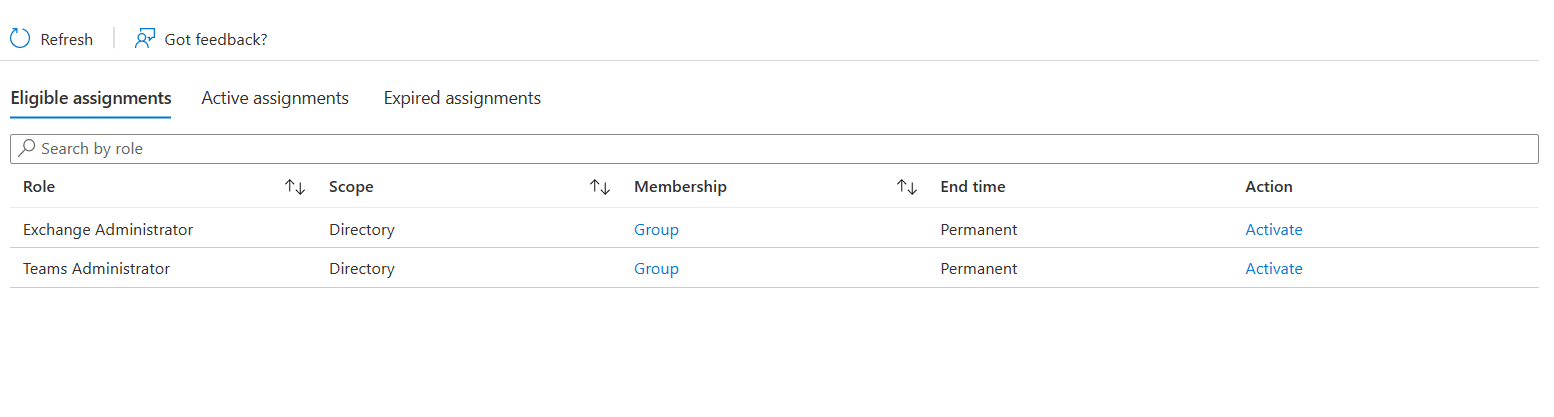The width and height of the screenshot is (1554, 417).
Task: Open the Got feedback? link
Action: [216, 39]
